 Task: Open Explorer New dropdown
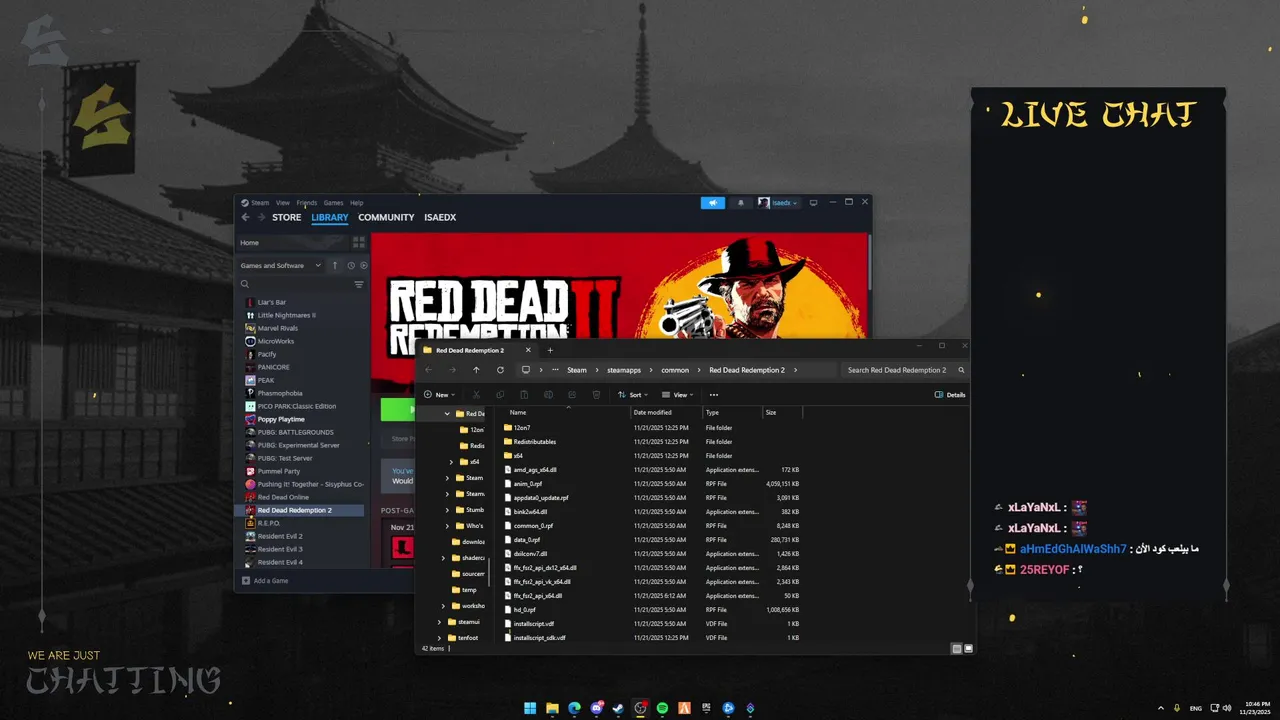point(437,395)
